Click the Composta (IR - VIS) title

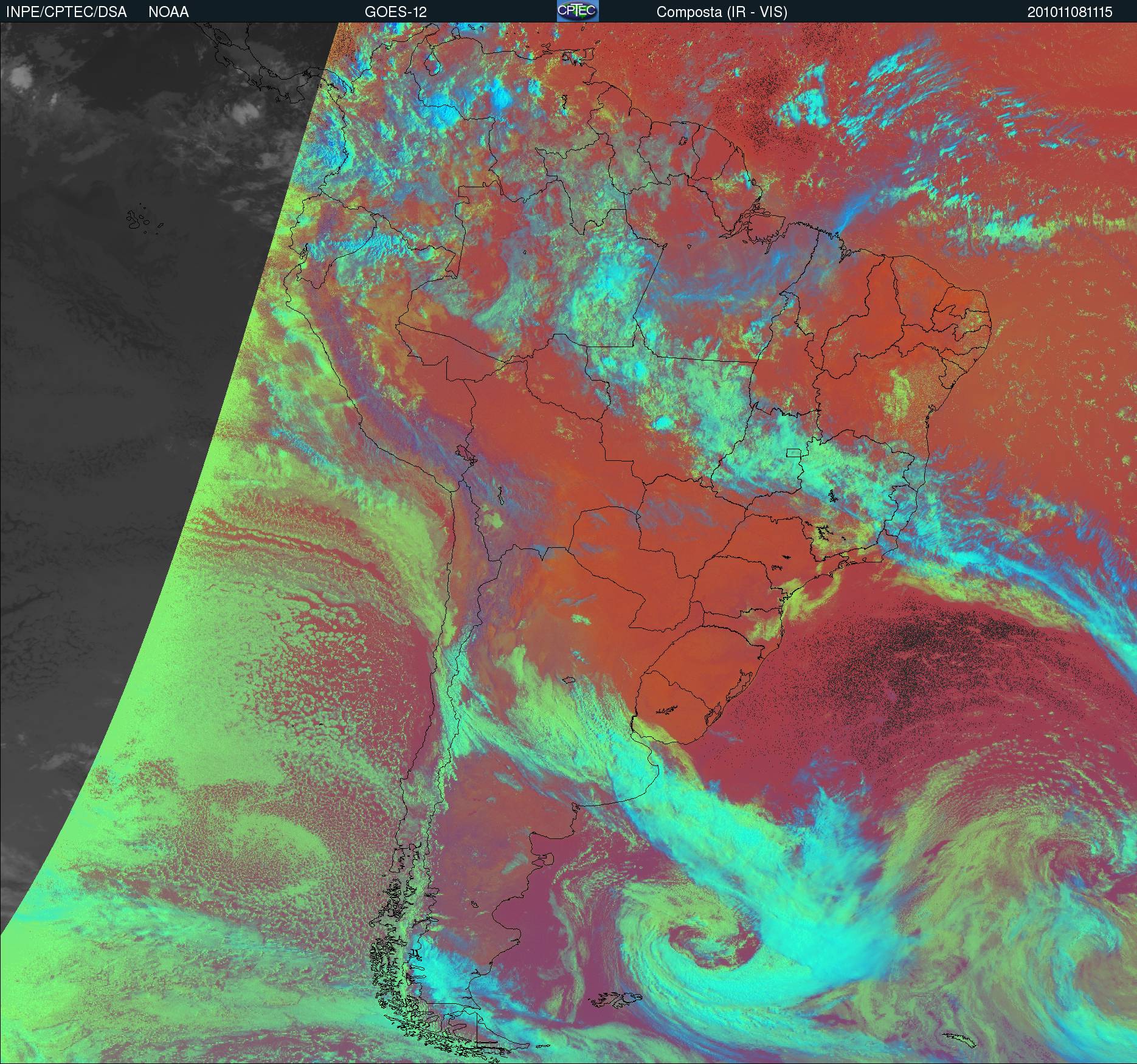[x=722, y=12]
